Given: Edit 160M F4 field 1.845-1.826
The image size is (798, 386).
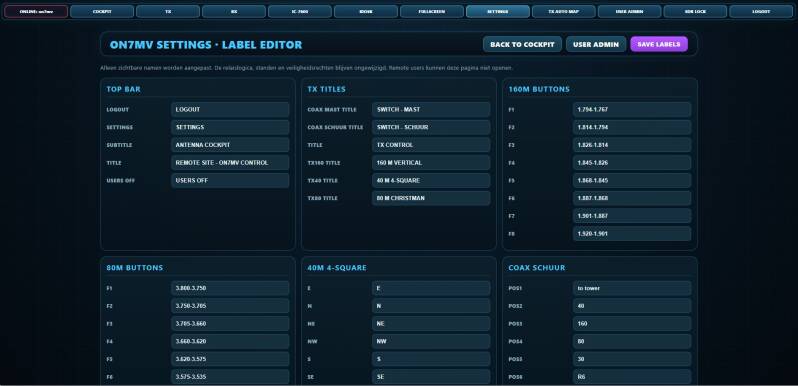Looking at the screenshot, I should pos(632,163).
